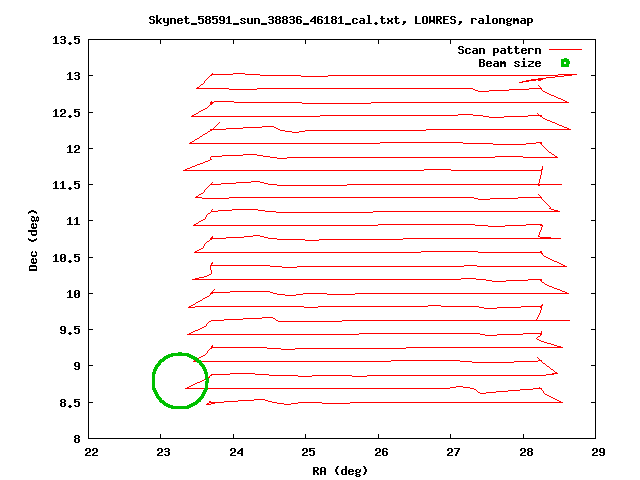Click the green beam size legend marker
Image resolution: width=640 pixels, height=480 pixels.
[x=565, y=63]
